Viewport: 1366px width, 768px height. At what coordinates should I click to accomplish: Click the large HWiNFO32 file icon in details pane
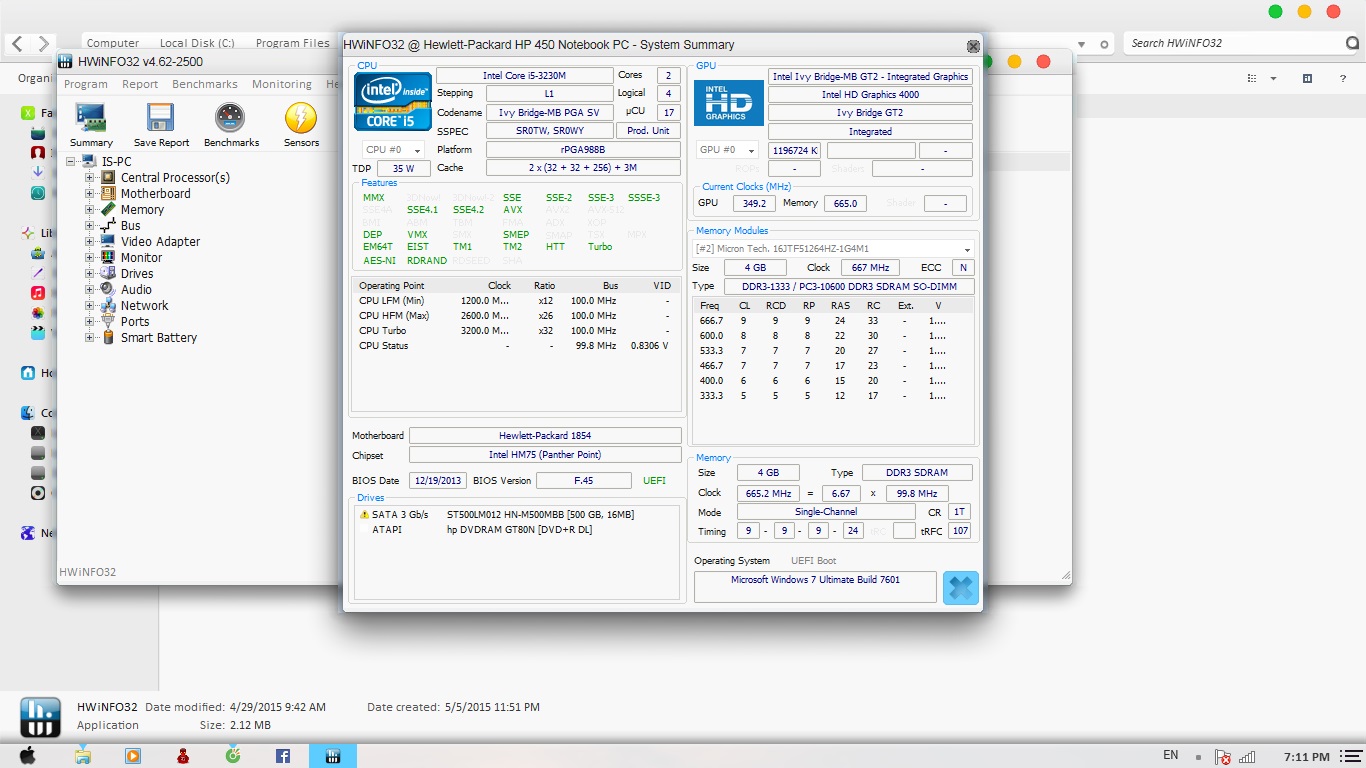[x=40, y=716]
